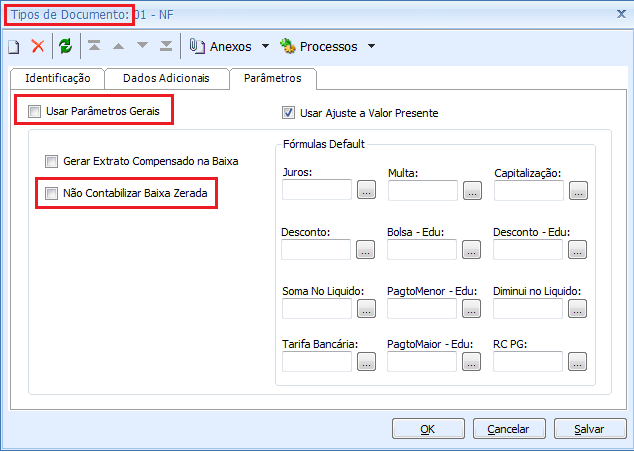This screenshot has width=634, height=452.
Task: Go to first record arrow icon
Action: [x=94, y=46]
